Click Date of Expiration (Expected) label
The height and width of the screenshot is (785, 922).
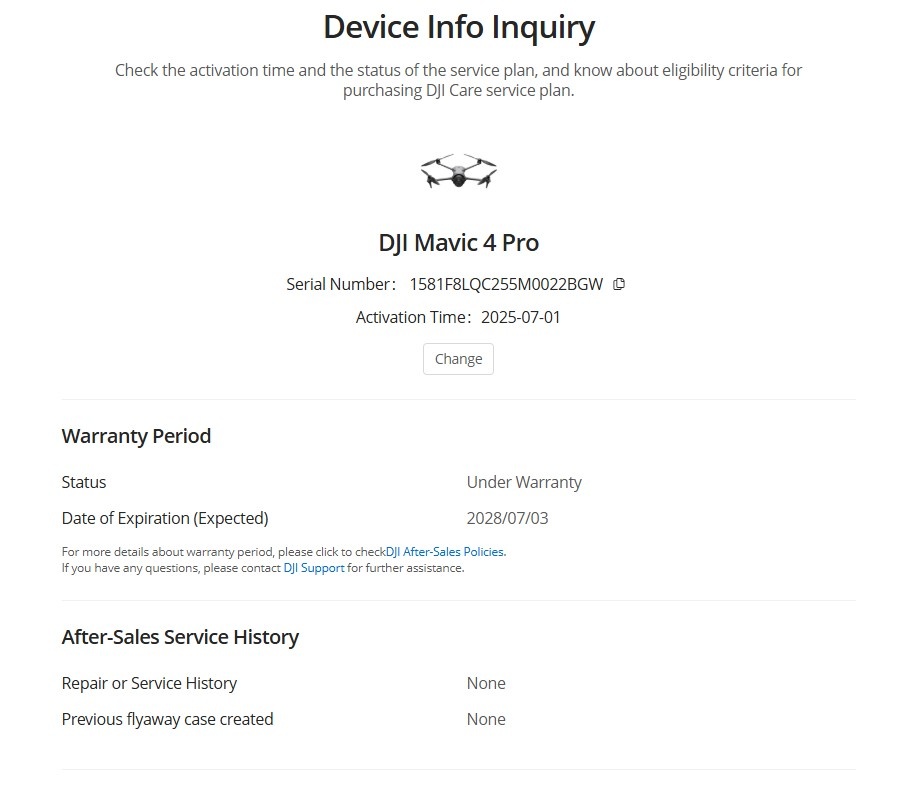pos(165,518)
